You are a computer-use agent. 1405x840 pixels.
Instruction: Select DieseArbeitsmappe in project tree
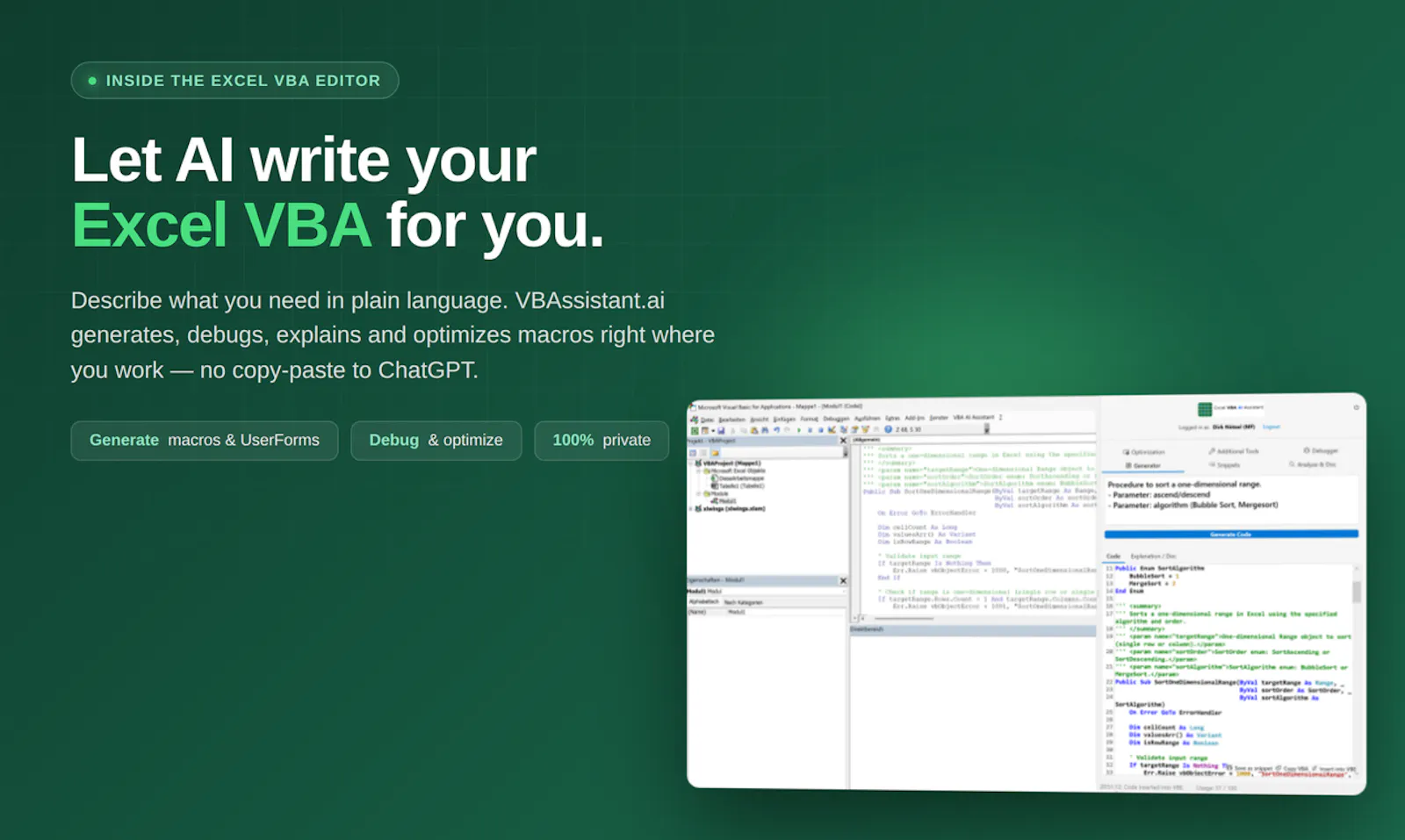(x=737, y=478)
